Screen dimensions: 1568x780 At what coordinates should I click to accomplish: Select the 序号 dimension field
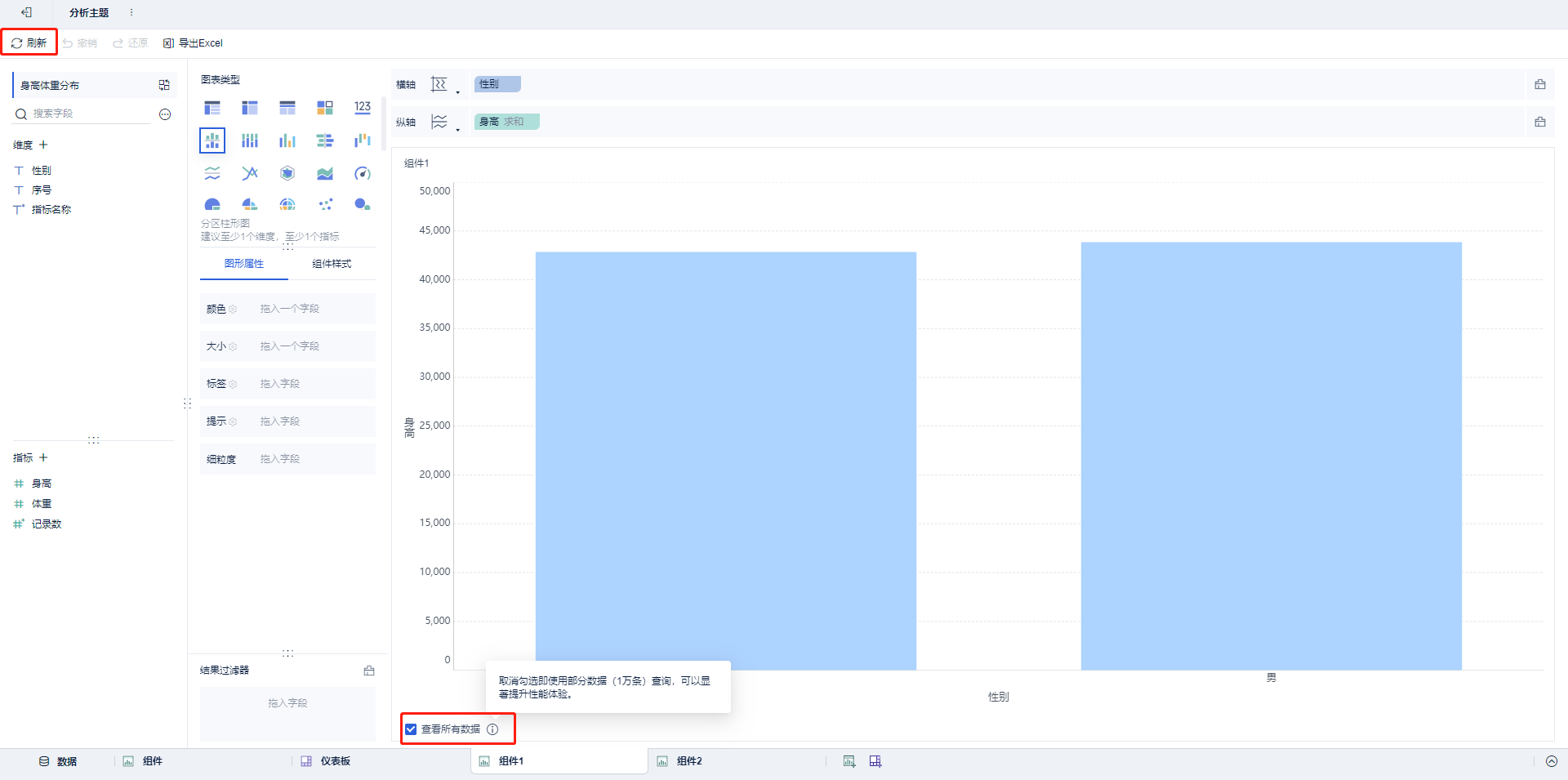[42, 190]
